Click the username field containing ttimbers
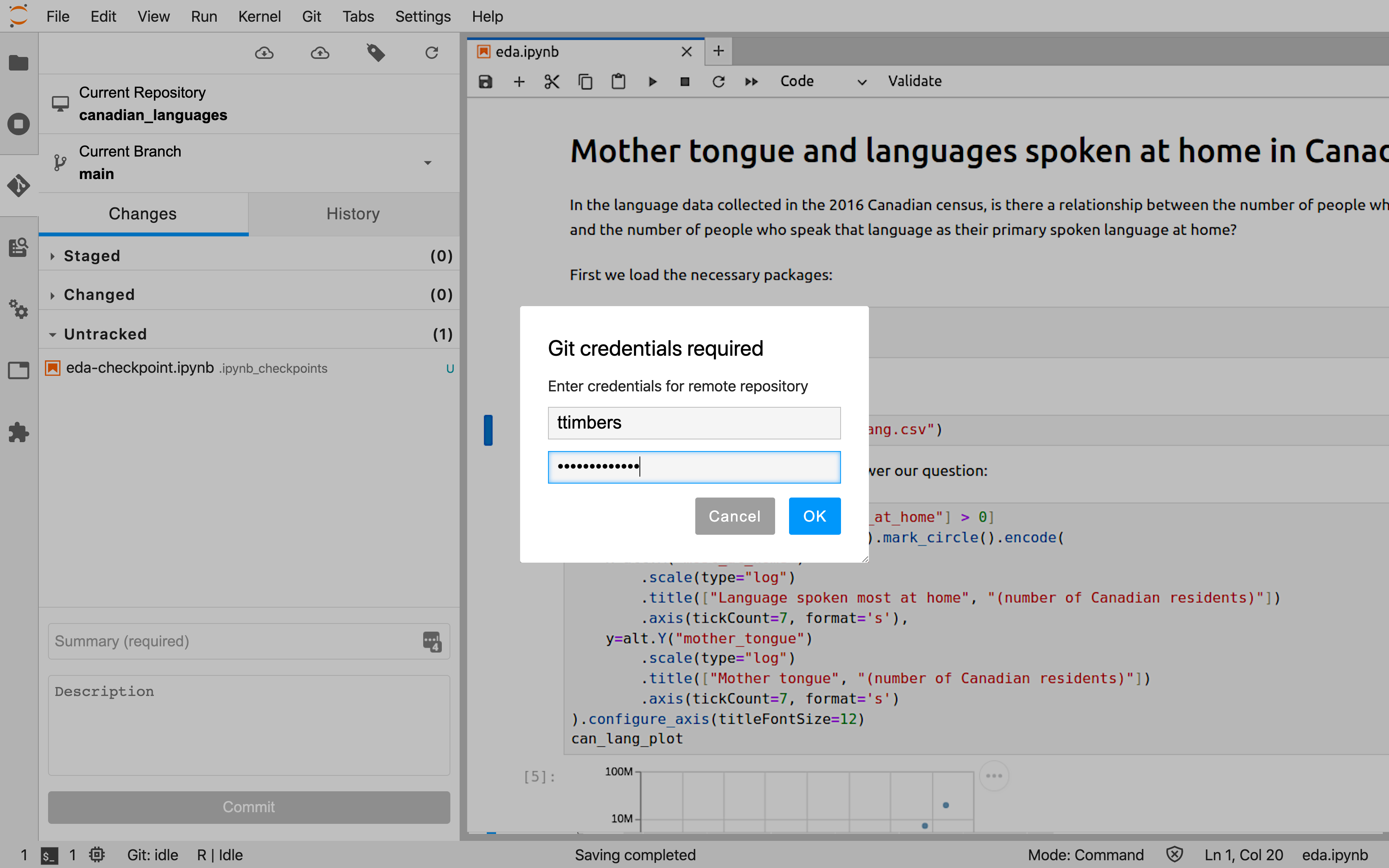1389x868 pixels. pyautogui.click(x=694, y=422)
